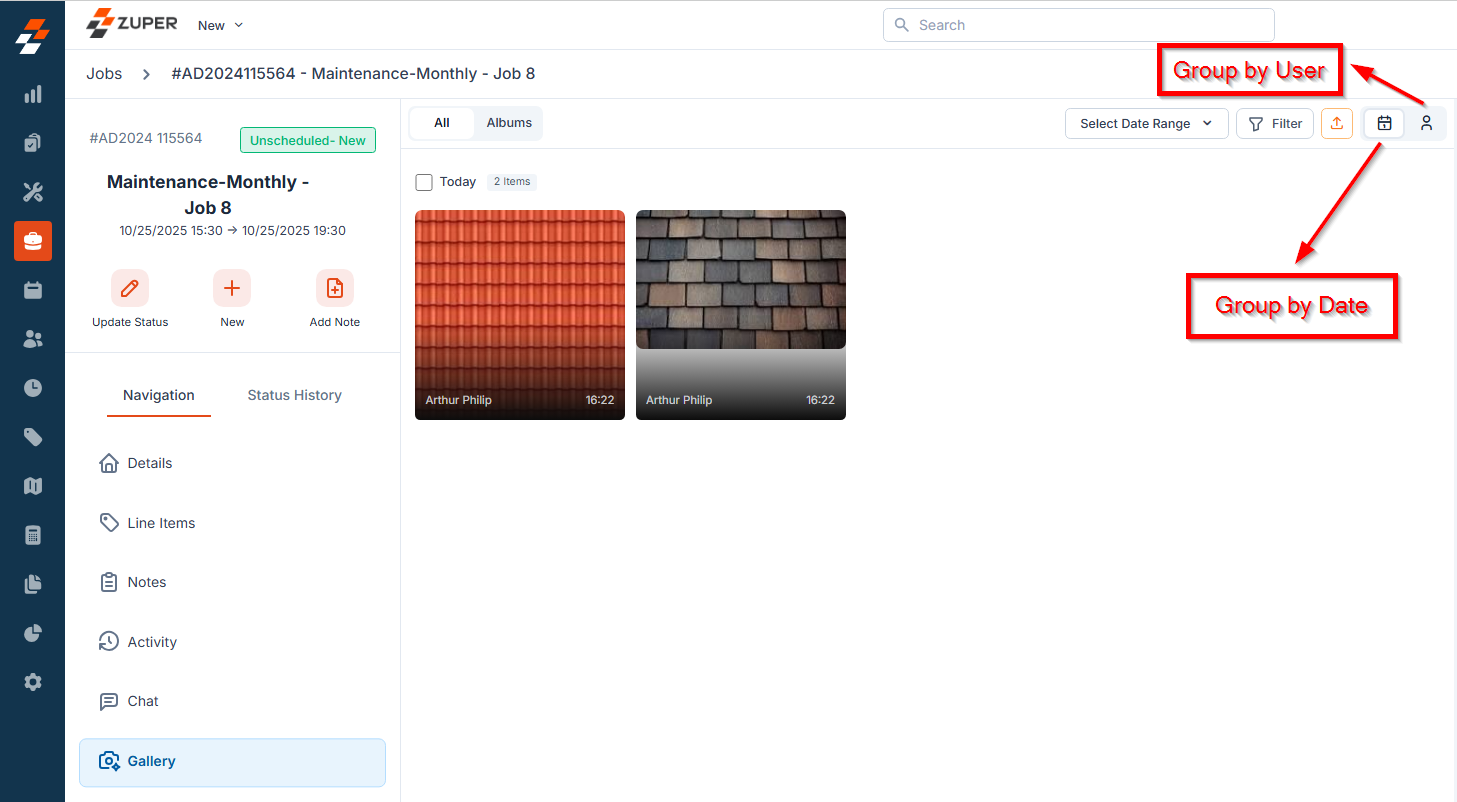Viewport: 1457px width, 802px height.
Task: Click the #AD2024 115564 job number
Action: coord(146,139)
